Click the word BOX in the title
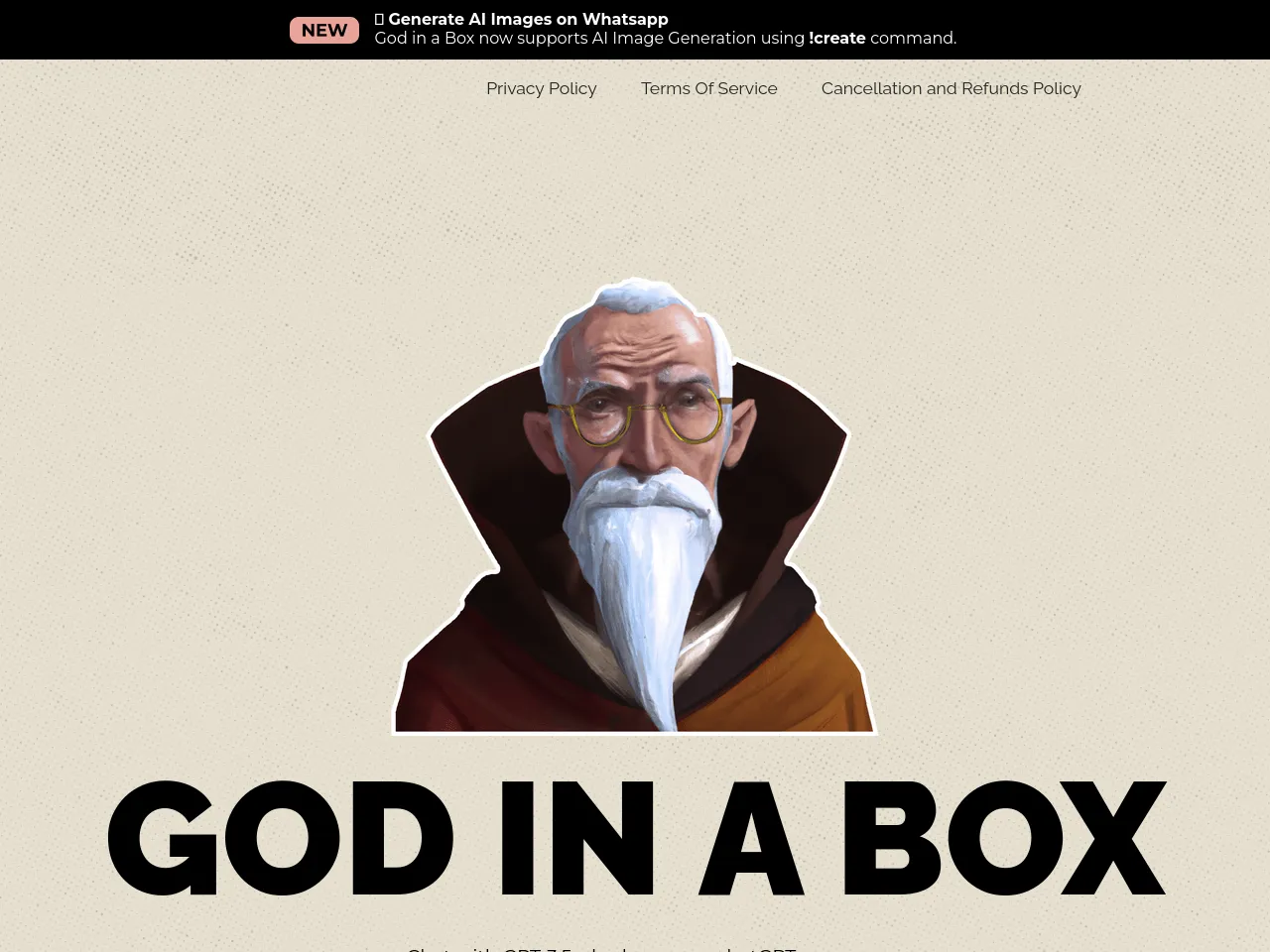The width and height of the screenshot is (1270, 952). point(1002,838)
